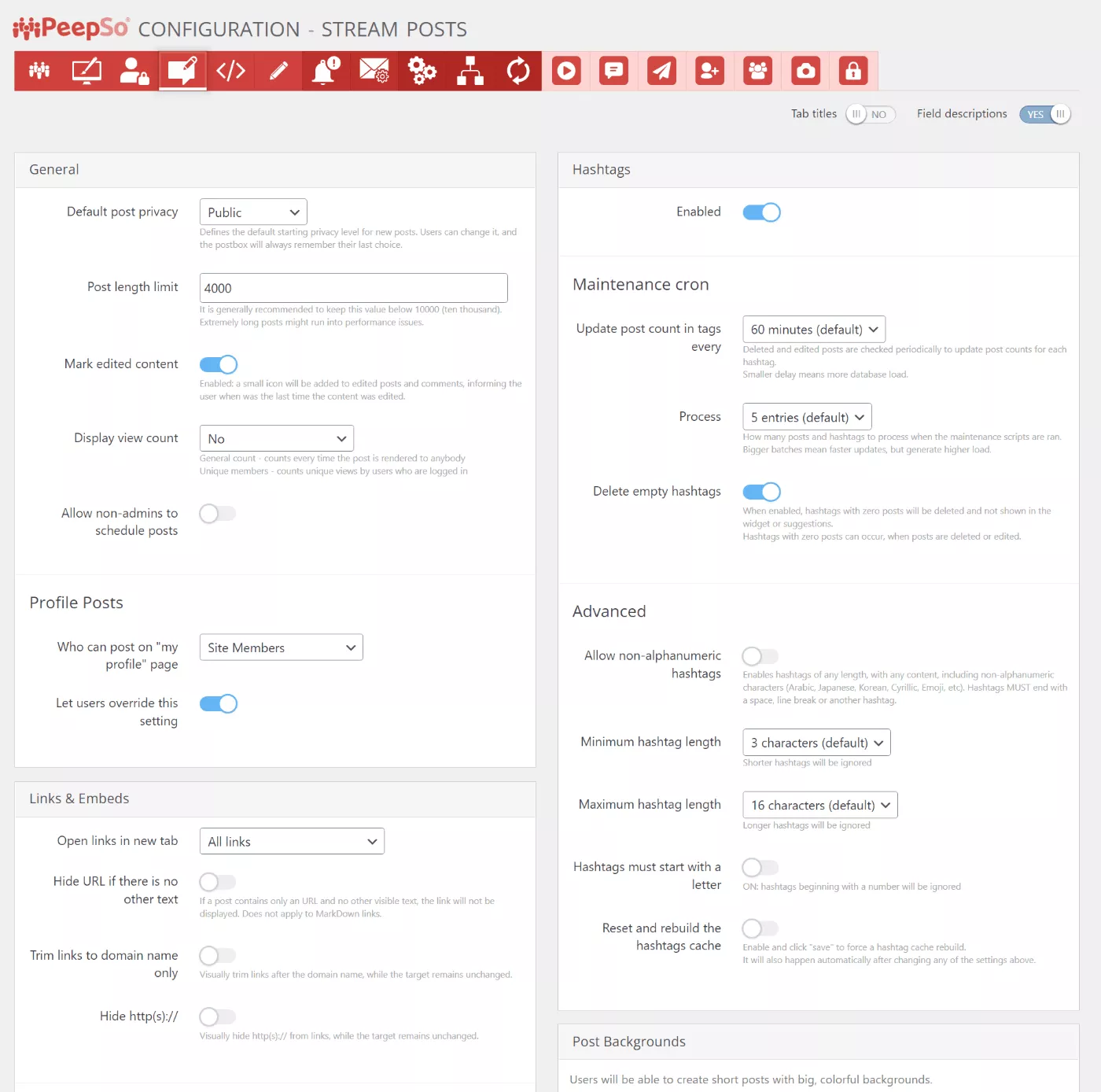
Task: Click the Maintenance cron heading
Action: (x=641, y=284)
